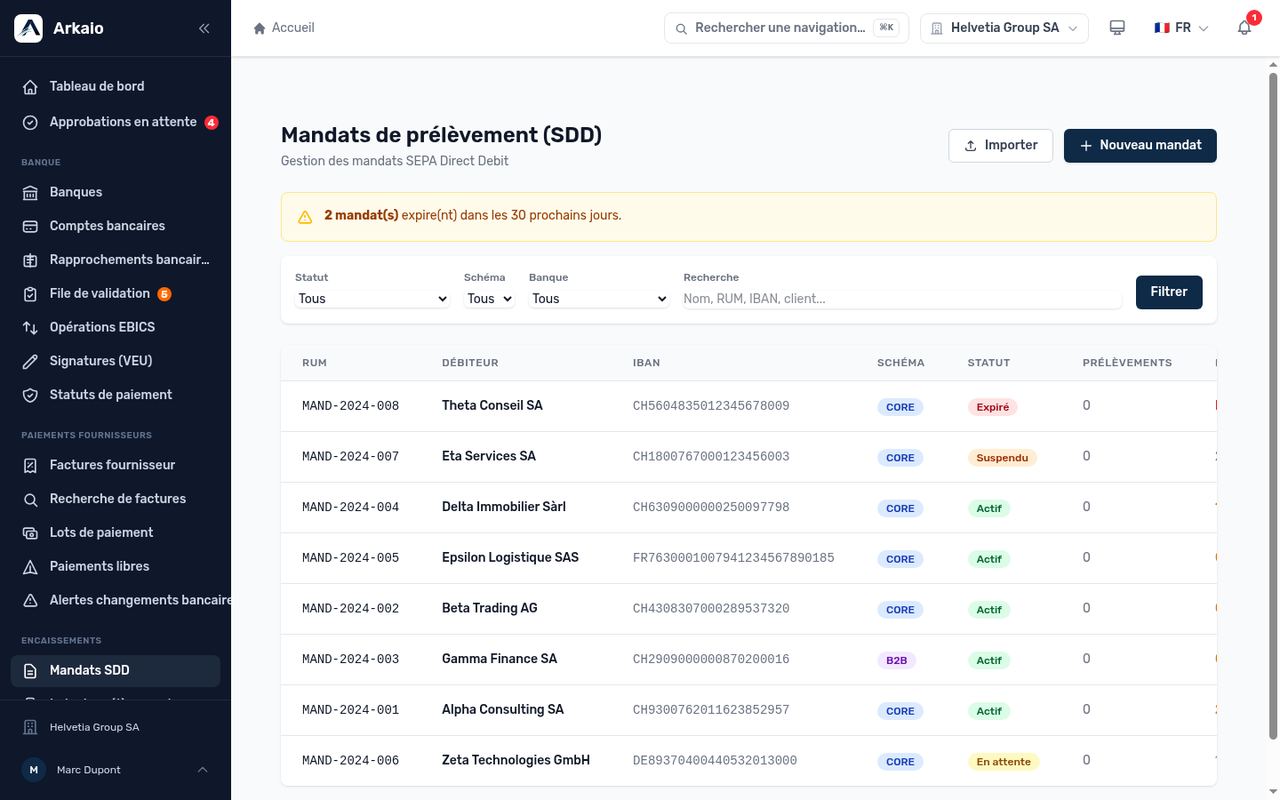Click the Statuts de paiement shield icon
Viewport: 1280px width, 800px height.
tap(30, 395)
